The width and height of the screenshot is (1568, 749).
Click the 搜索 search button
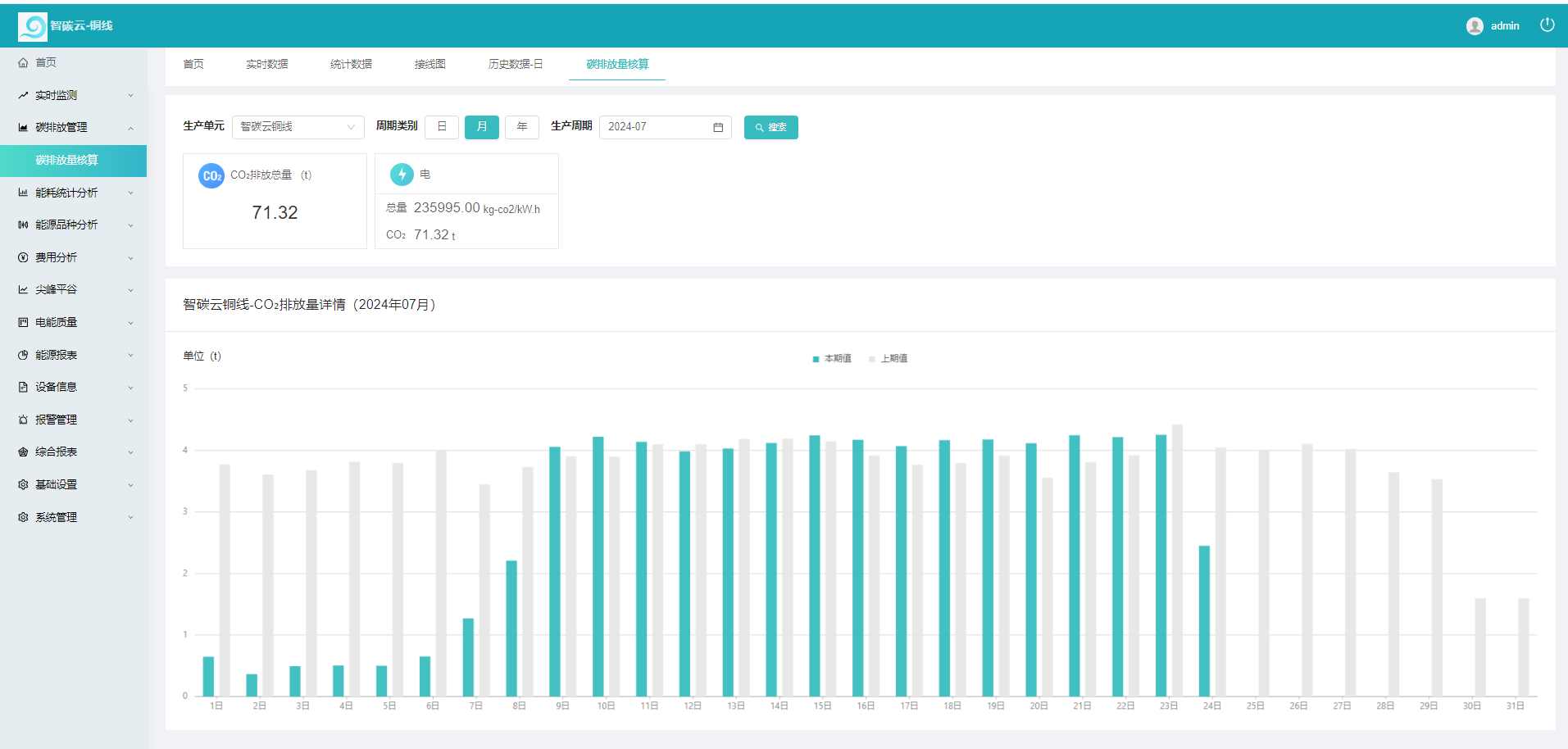pos(770,127)
